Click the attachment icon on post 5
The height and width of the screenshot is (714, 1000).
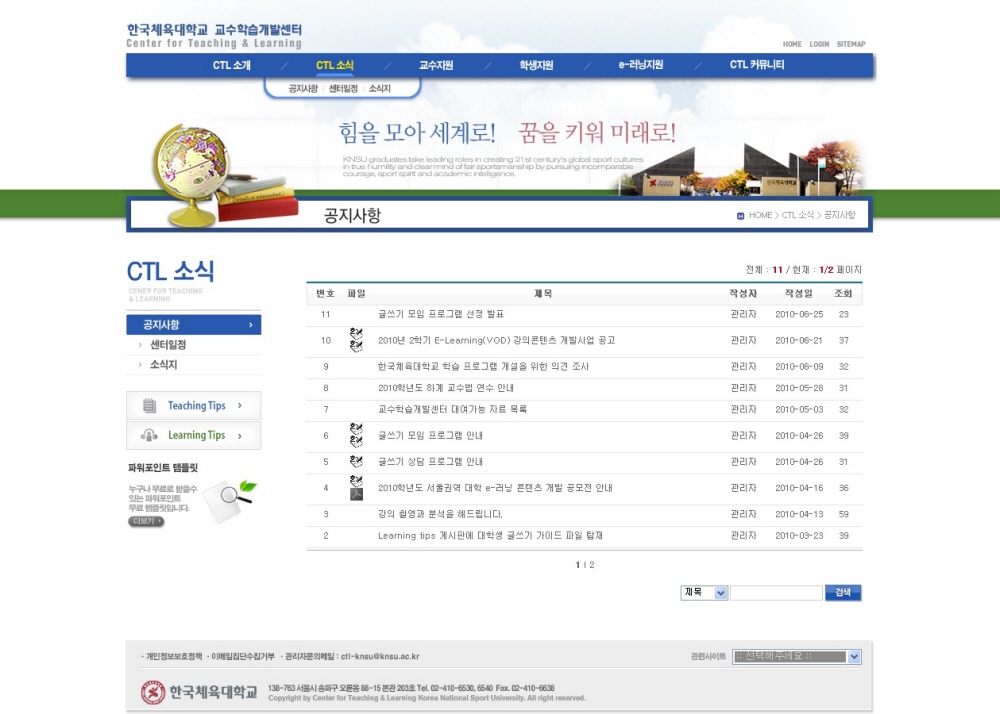[x=356, y=462]
